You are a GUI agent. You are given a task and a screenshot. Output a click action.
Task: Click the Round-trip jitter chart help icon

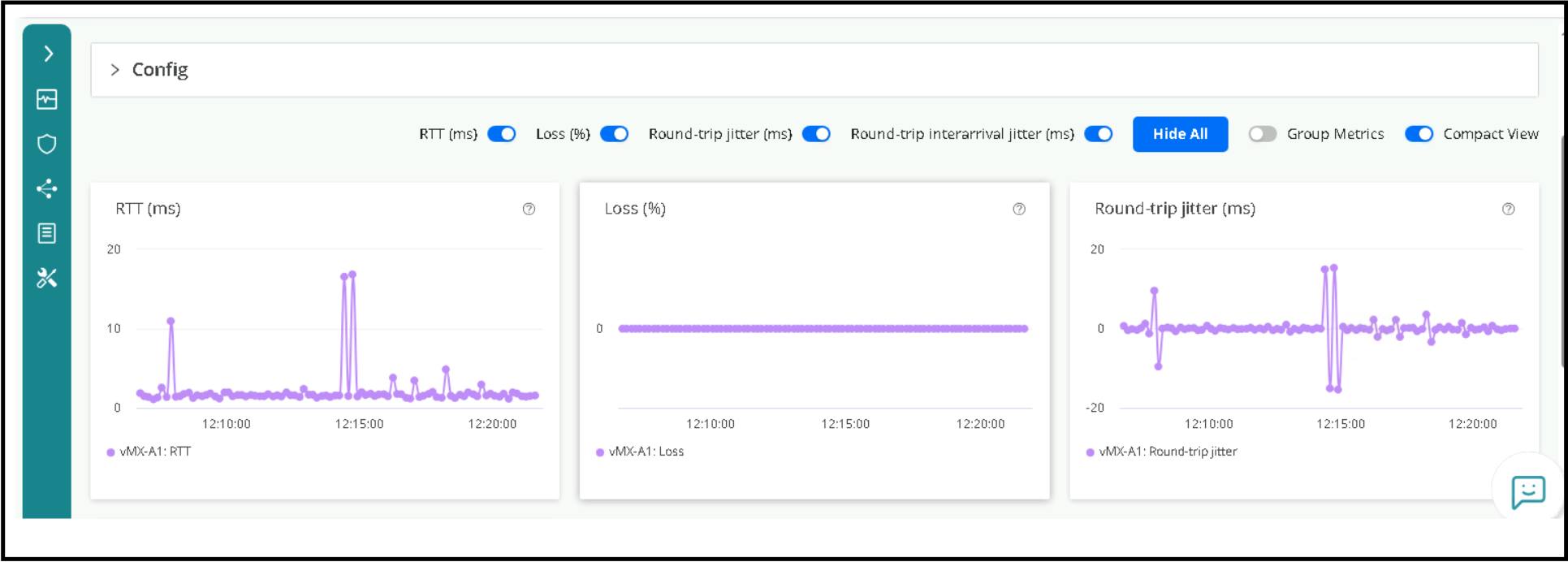pos(1508,209)
